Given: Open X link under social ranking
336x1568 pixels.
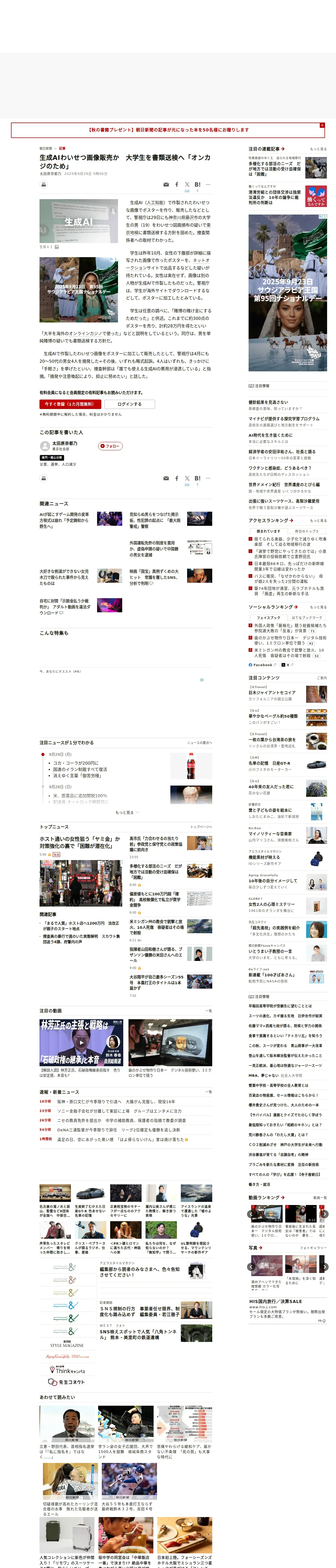Looking at the screenshot, I should pyautogui.click(x=287, y=665).
